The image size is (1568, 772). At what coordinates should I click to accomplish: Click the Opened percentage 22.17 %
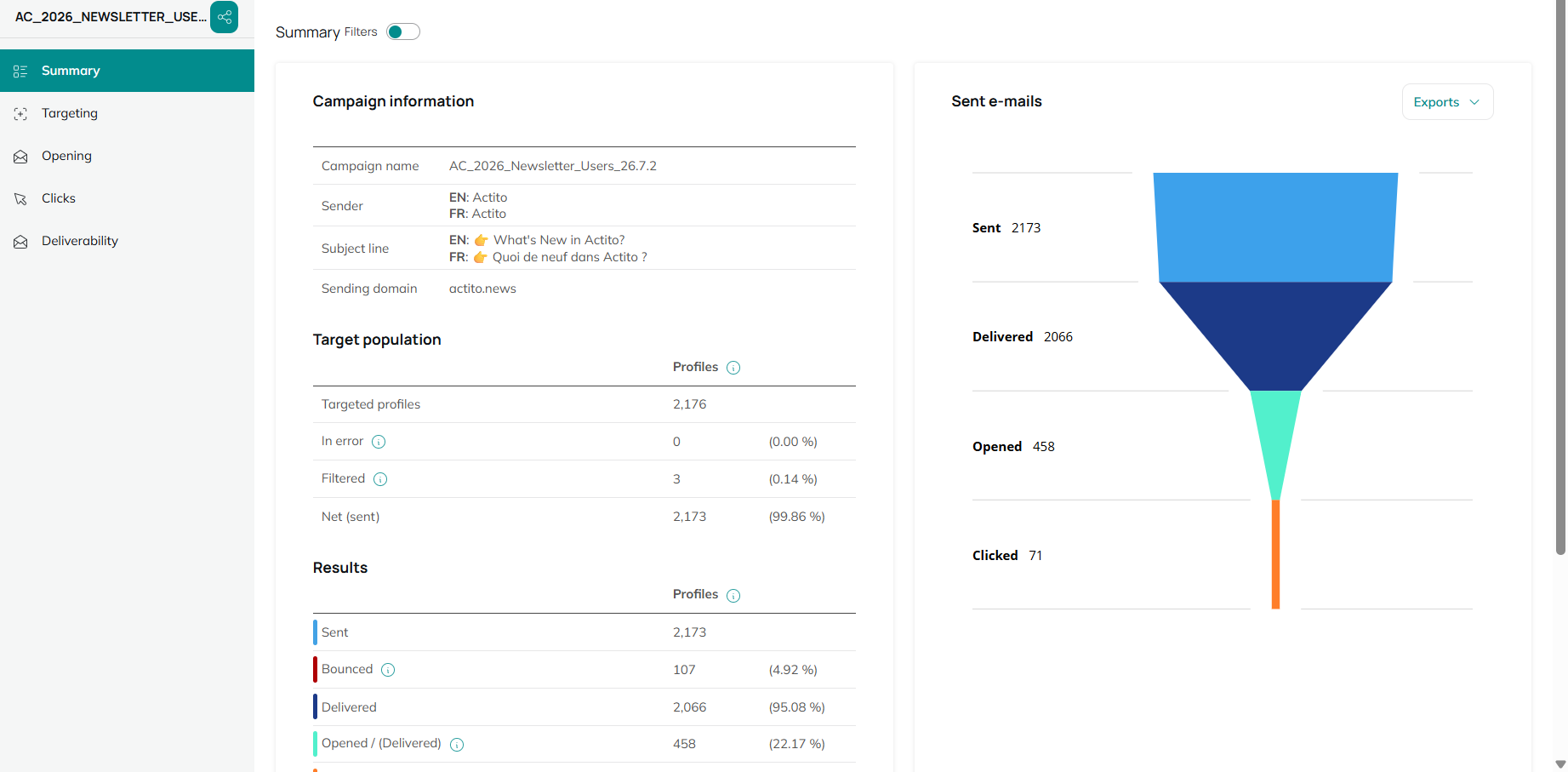point(797,744)
